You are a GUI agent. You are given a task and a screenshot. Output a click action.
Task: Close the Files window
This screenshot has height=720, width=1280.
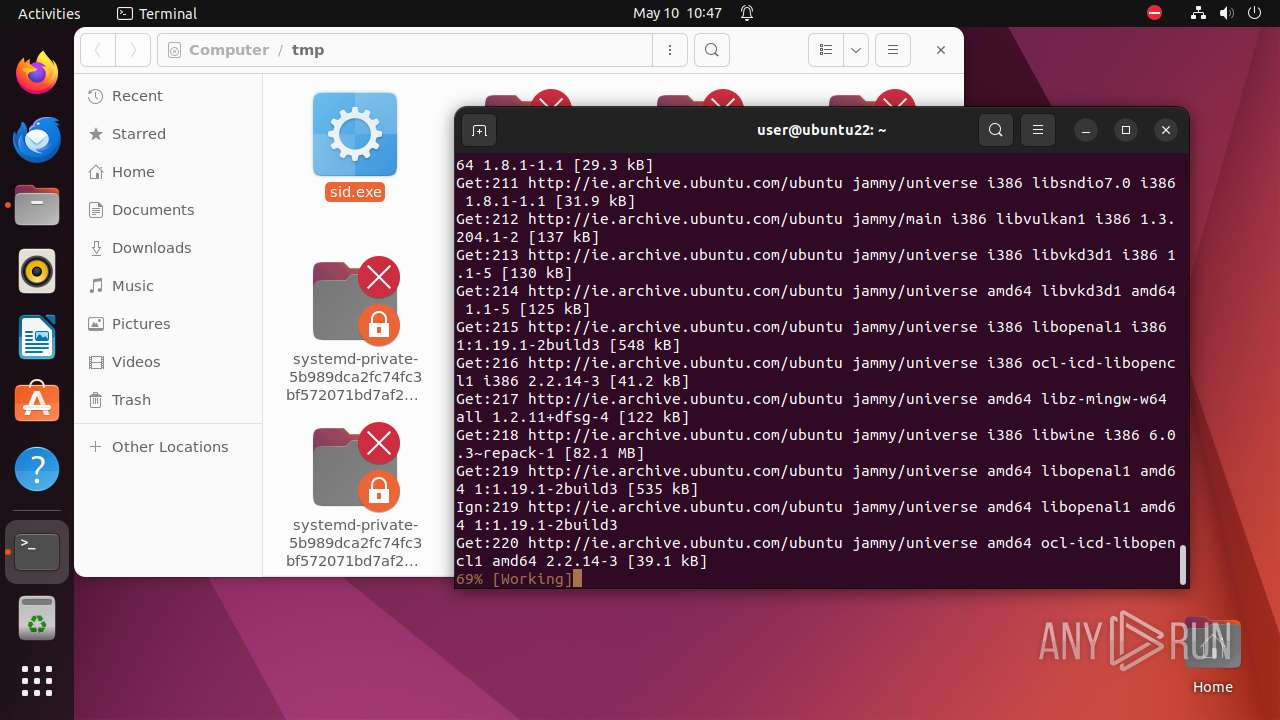pyautogui.click(x=940, y=50)
